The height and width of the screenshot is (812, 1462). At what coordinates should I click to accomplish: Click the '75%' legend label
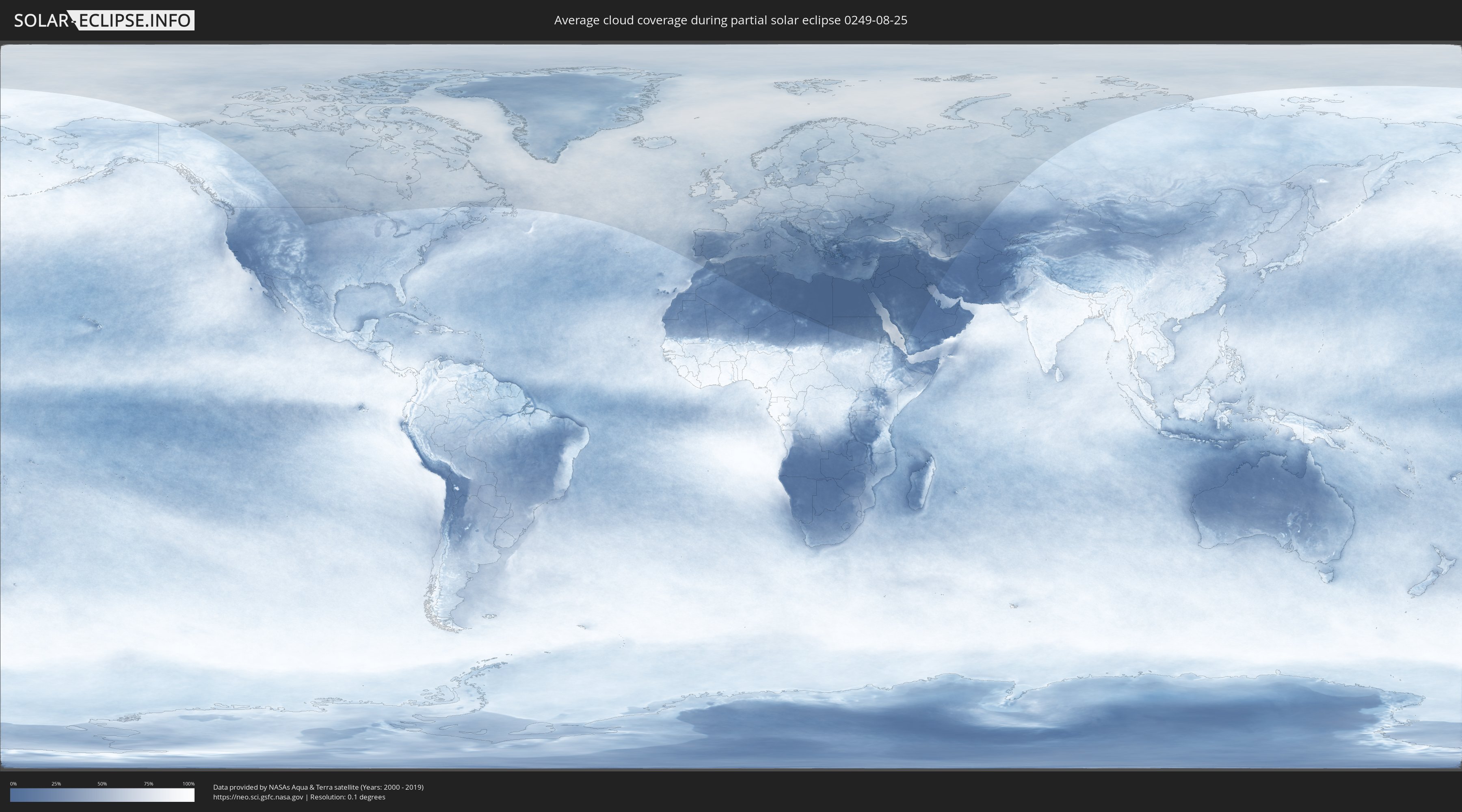pyautogui.click(x=148, y=784)
